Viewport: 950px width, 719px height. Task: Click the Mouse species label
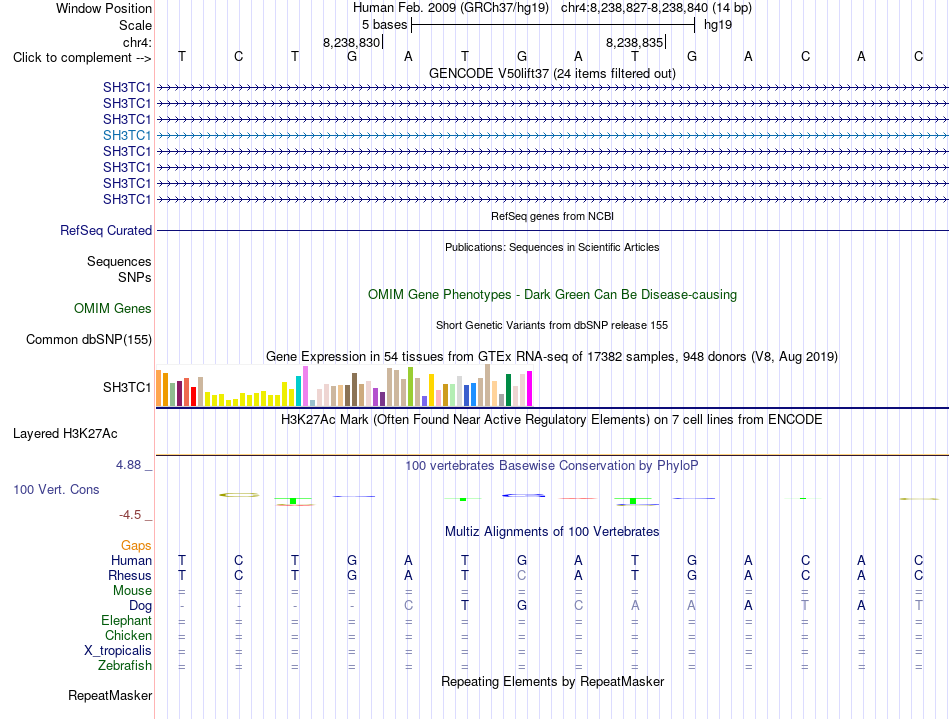point(132,591)
